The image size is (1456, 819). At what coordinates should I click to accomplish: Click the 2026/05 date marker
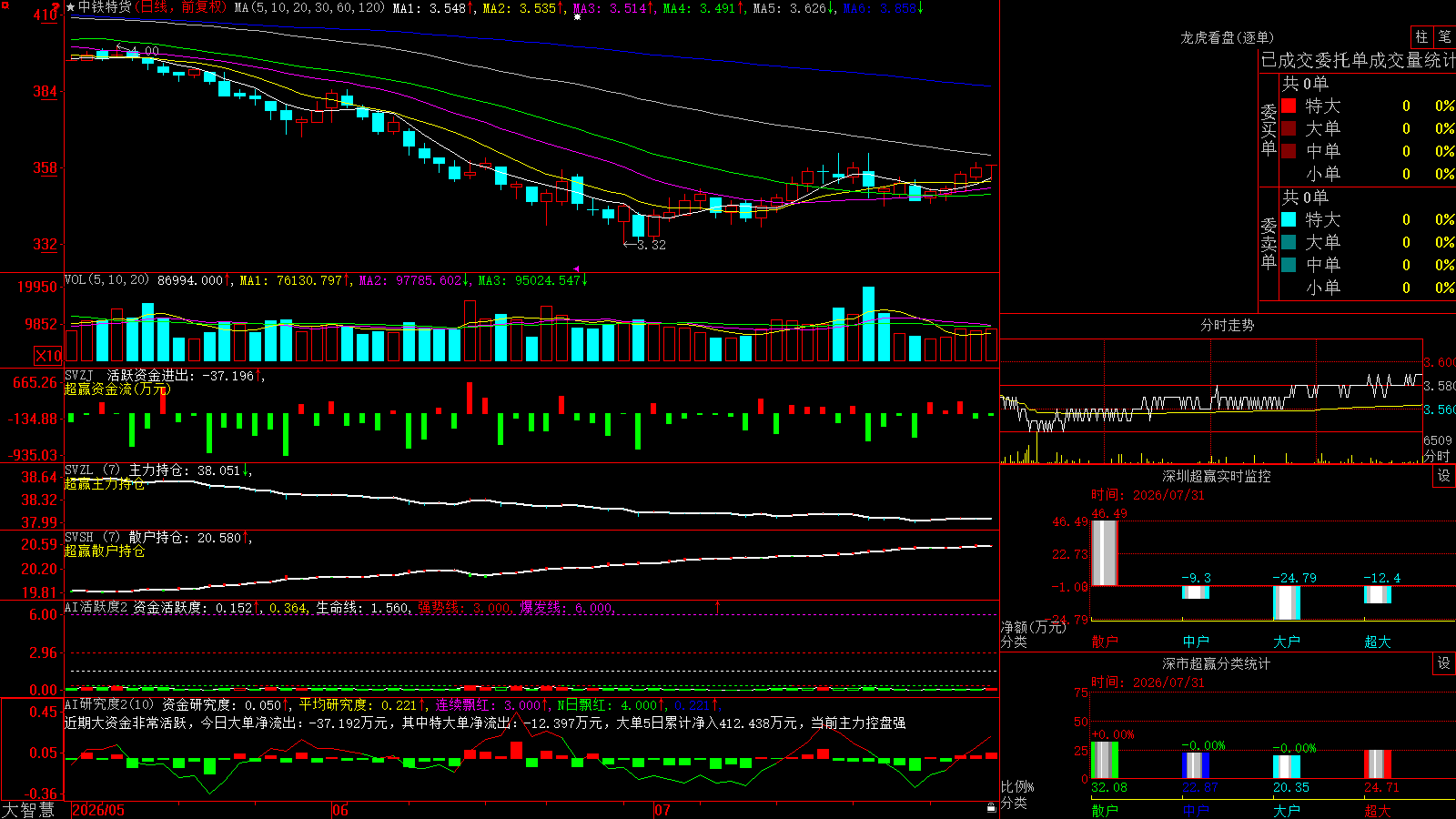click(98, 810)
